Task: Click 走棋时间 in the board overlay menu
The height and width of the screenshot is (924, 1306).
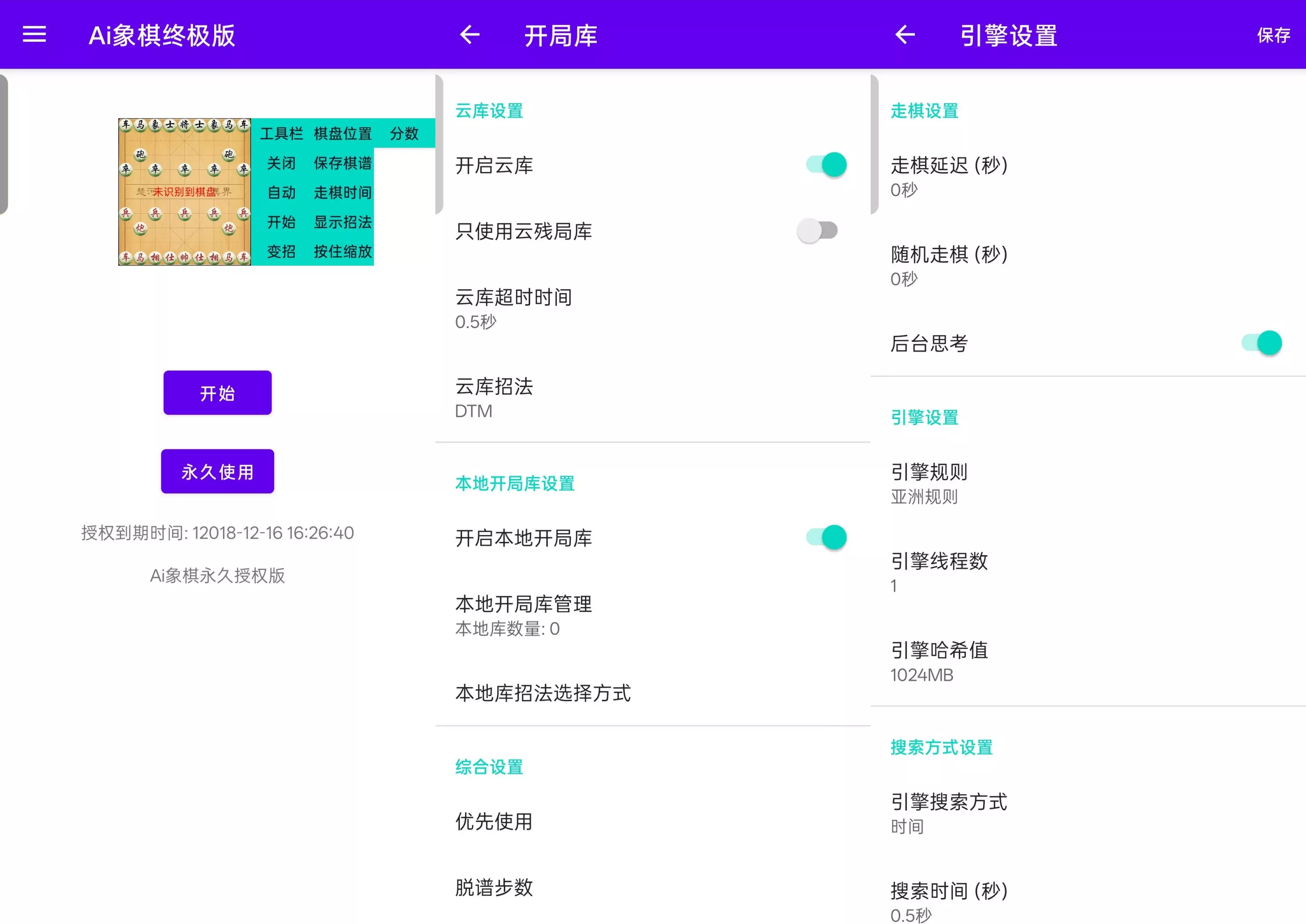Action: coord(343,193)
